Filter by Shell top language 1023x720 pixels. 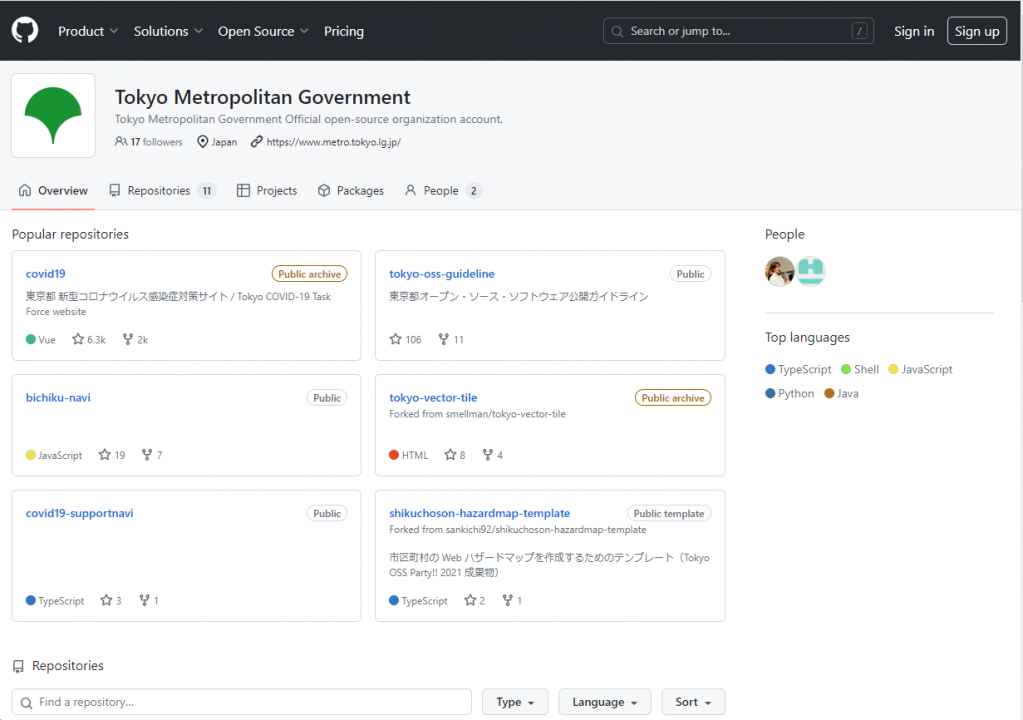click(860, 369)
